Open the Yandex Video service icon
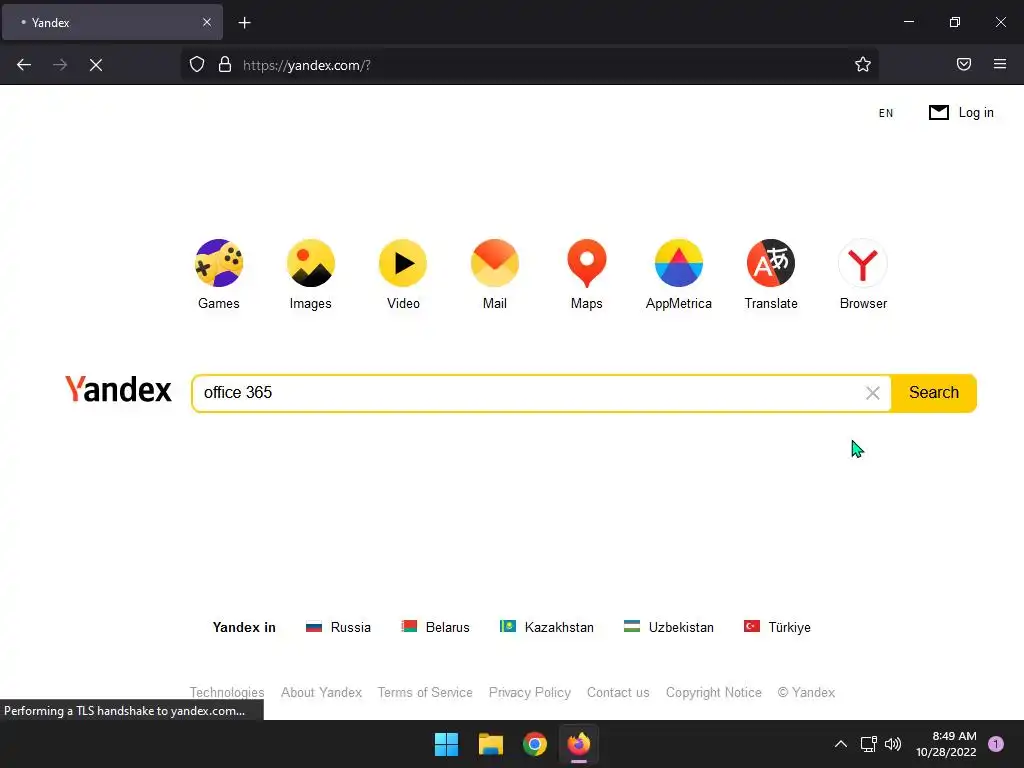The height and width of the screenshot is (768, 1024). [403, 263]
